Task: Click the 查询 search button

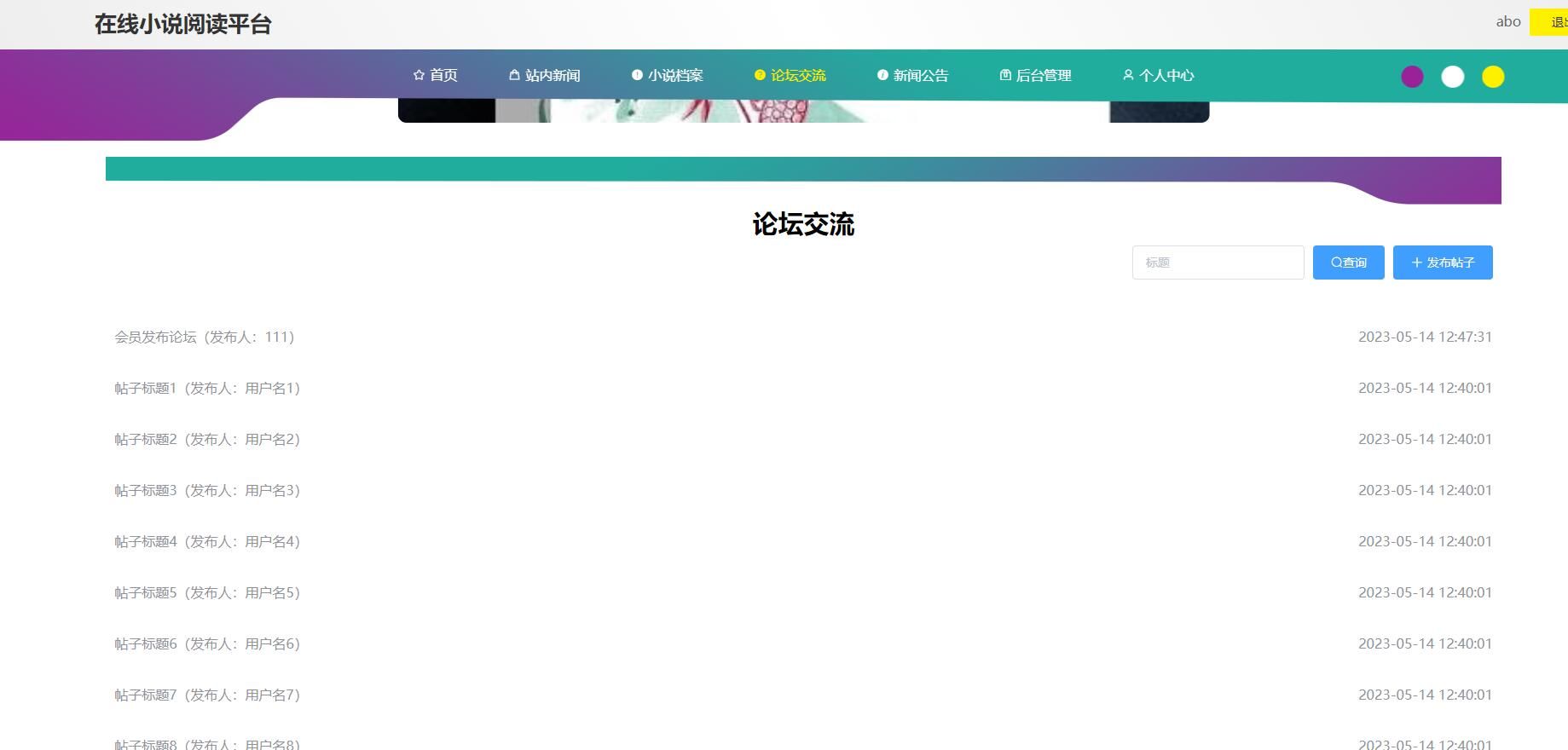Action: [1349, 262]
